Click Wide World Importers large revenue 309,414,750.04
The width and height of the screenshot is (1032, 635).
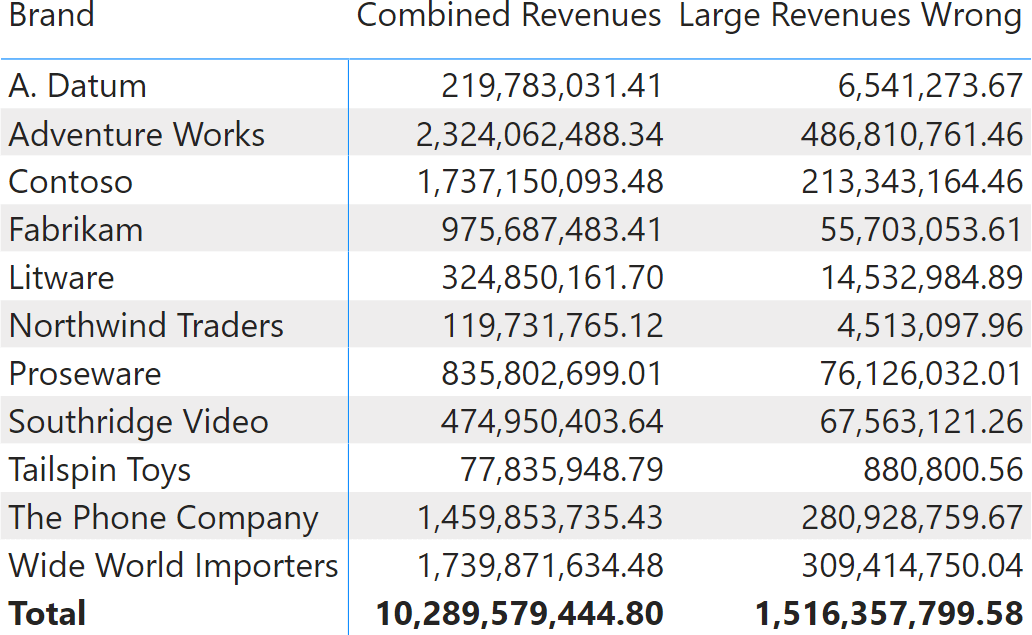[912, 566]
